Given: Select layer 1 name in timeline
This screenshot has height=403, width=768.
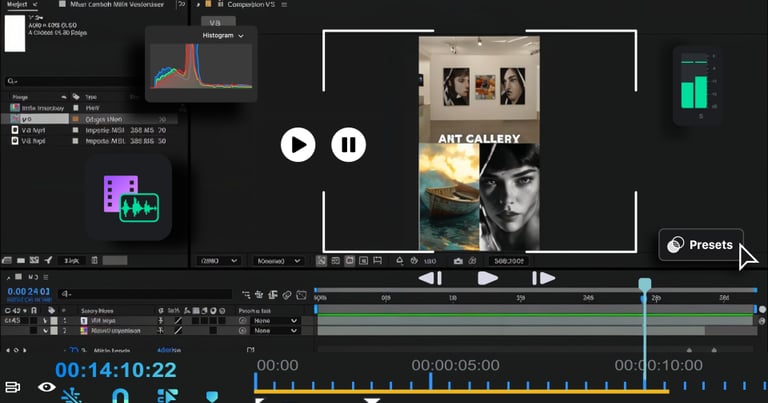Looking at the screenshot, I should [x=103, y=321].
